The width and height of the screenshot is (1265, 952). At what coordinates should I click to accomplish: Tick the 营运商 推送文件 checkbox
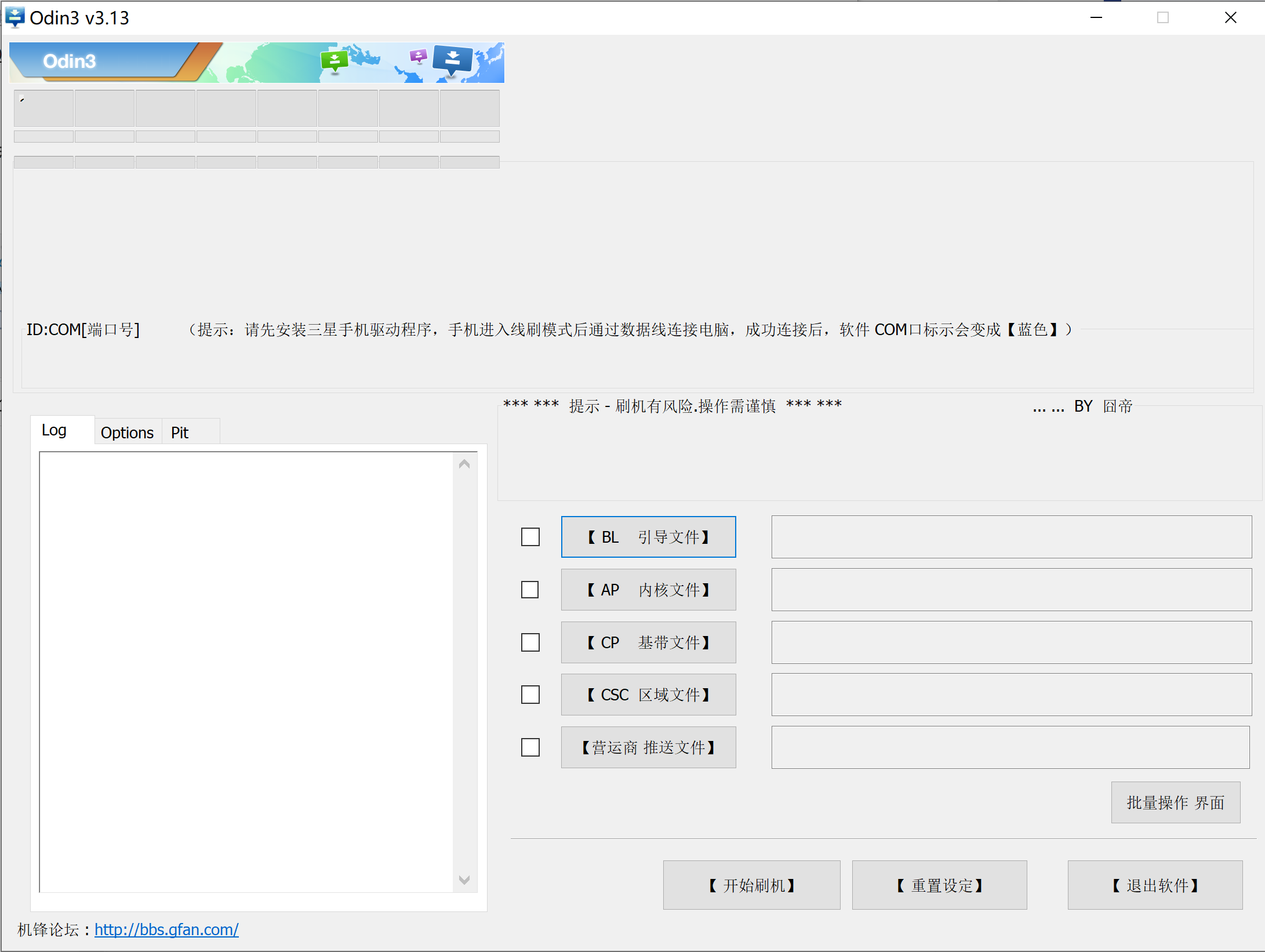[530, 747]
